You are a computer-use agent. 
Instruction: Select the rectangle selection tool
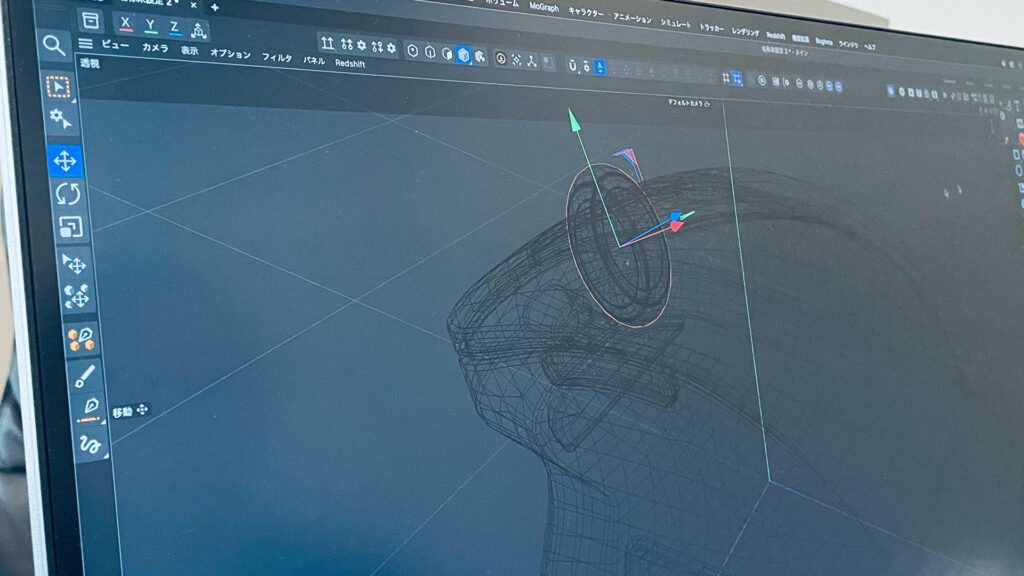[x=58, y=86]
